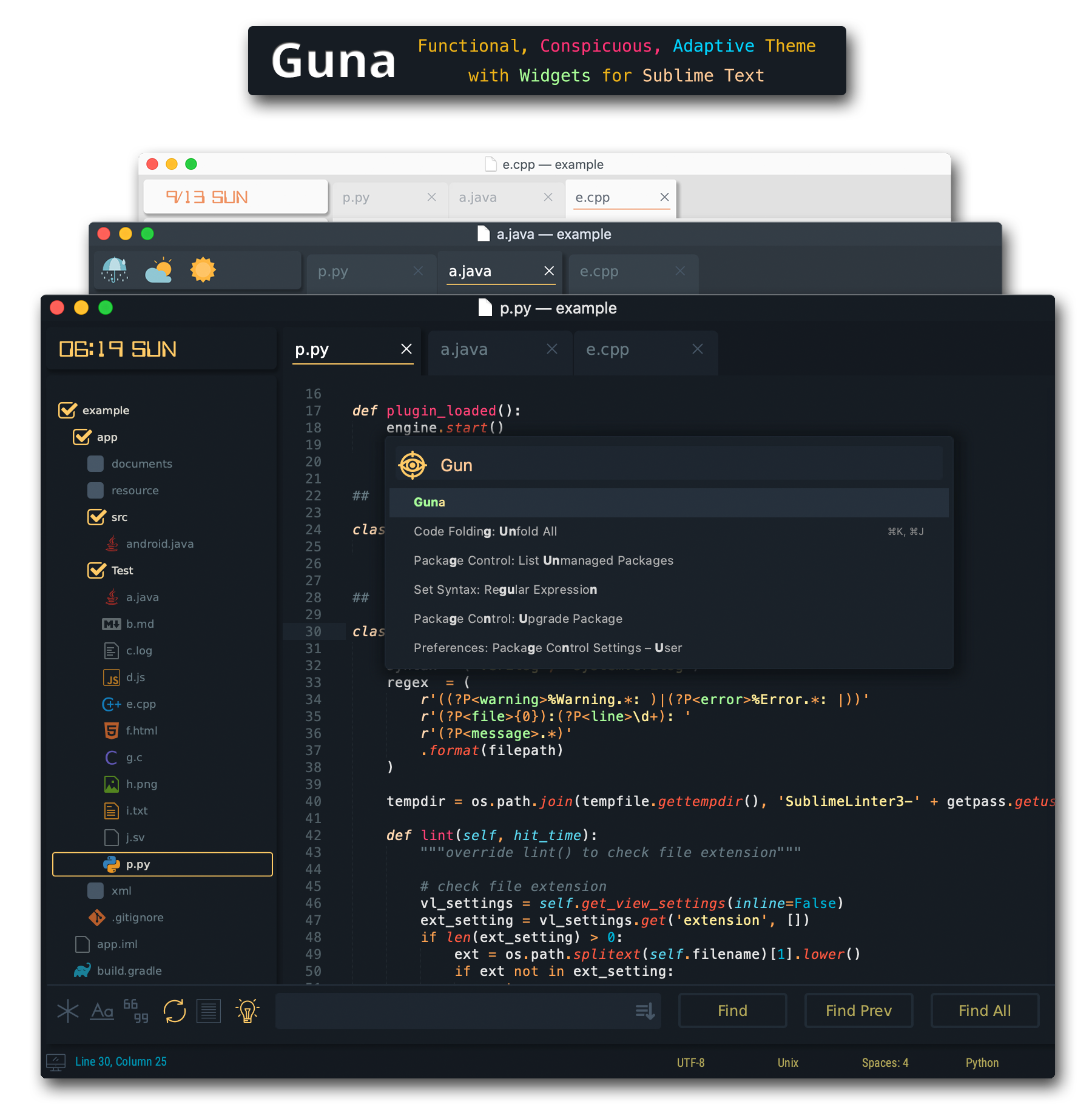Choose Package Control: Upgrade Package

coord(669,619)
